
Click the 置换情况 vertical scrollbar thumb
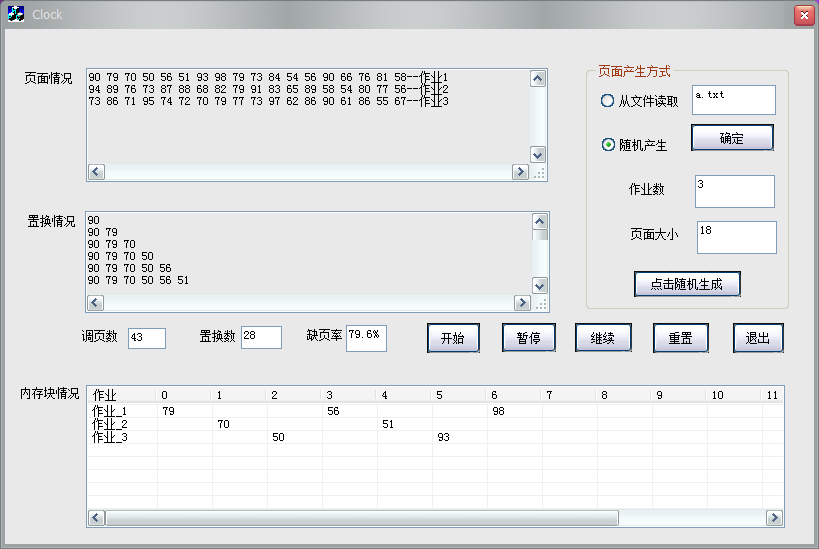pyautogui.click(x=540, y=235)
